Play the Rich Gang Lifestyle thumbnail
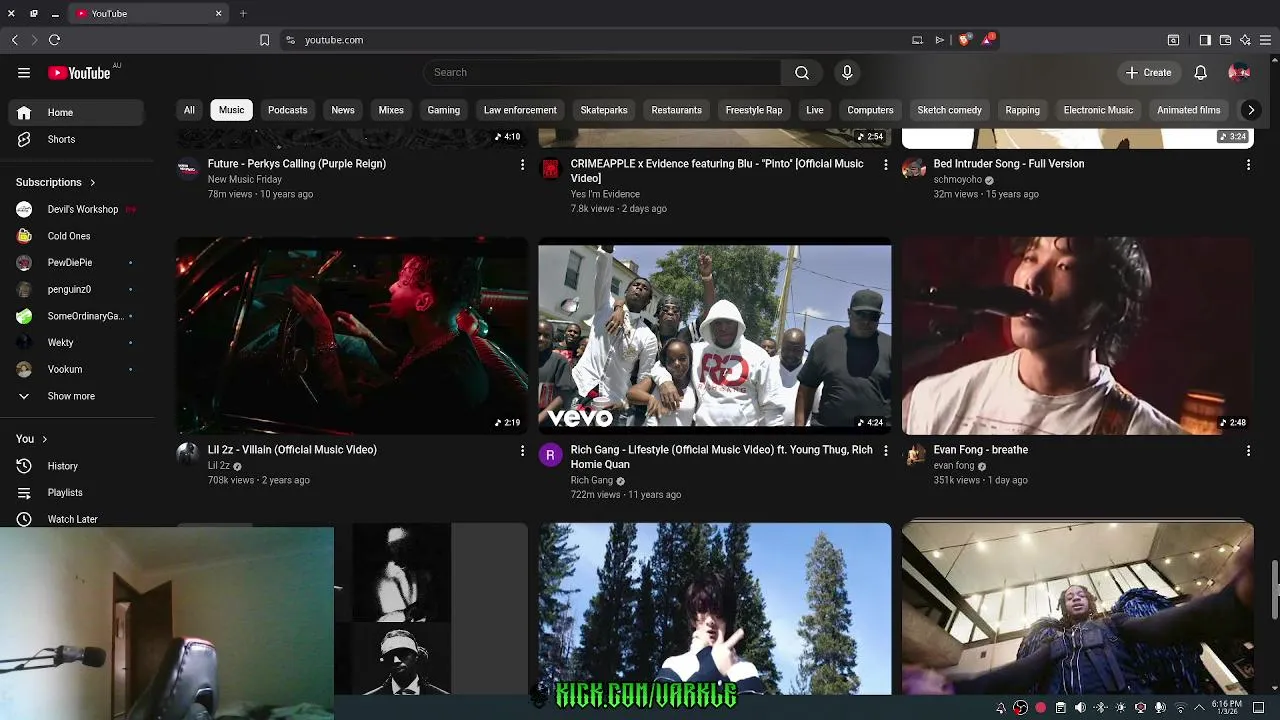 (x=715, y=336)
